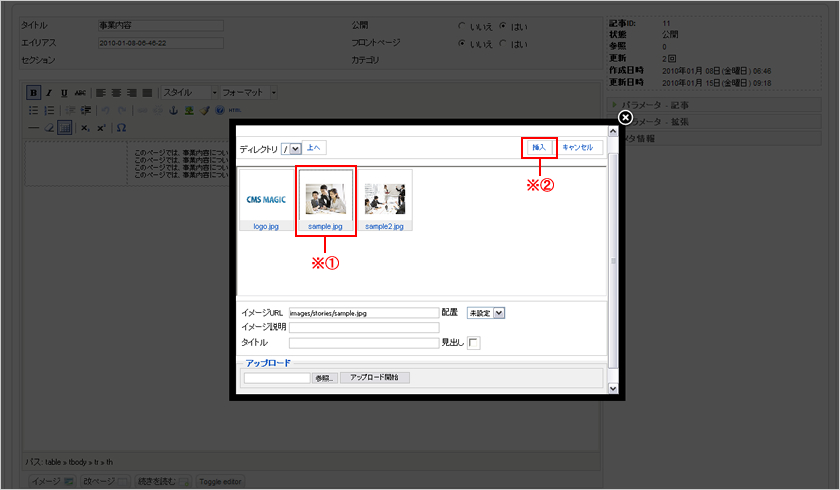Viewport: 840px width, 490px height.
Task: Toggle italic formatting in the editor
Action: pyautogui.click(x=49, y=93)
